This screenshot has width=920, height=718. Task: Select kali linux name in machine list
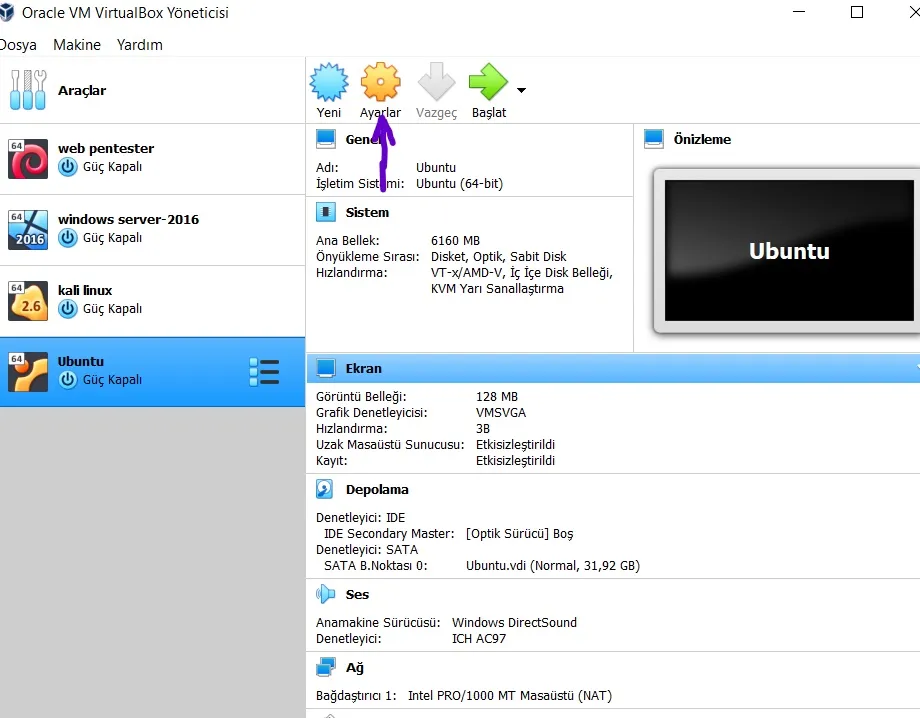[x=85, y=290]
